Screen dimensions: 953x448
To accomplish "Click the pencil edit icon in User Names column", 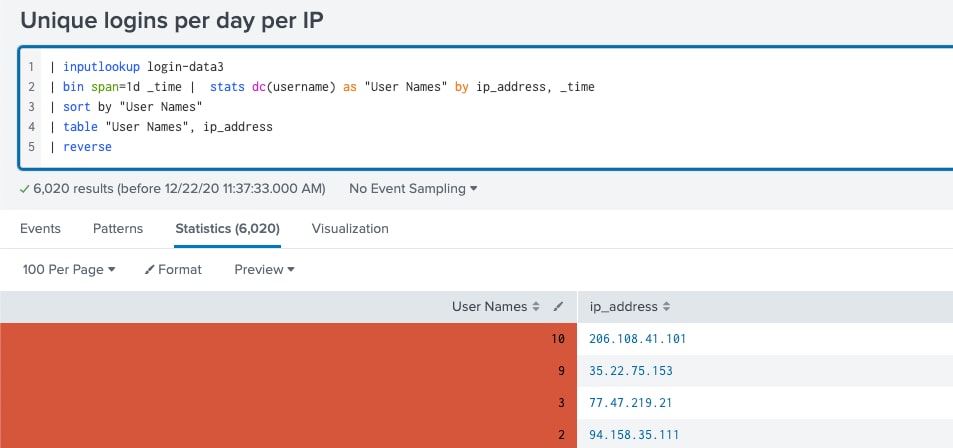I will (x=558, y=307).
